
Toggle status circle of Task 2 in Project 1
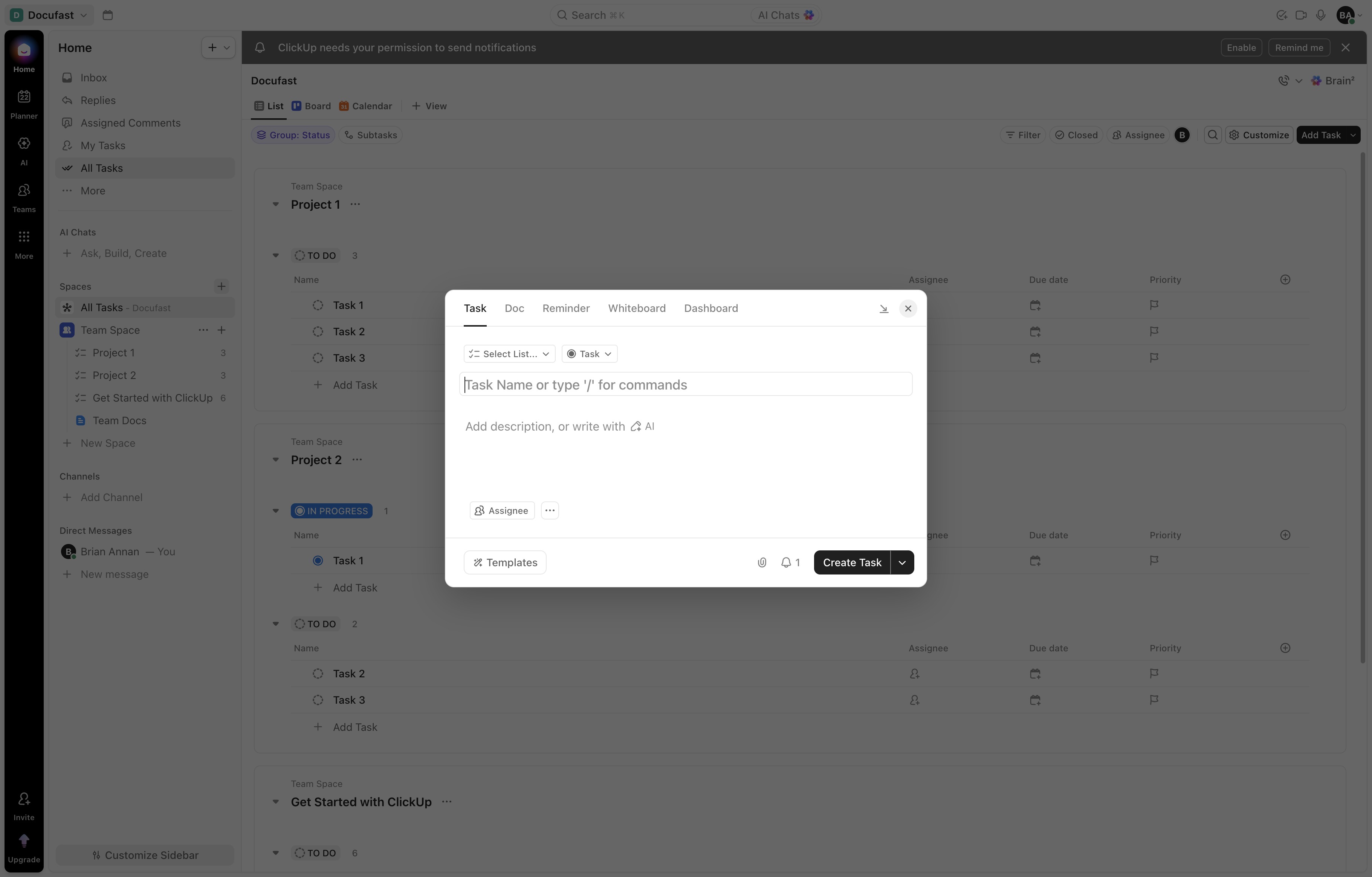[x=318, y=332]
